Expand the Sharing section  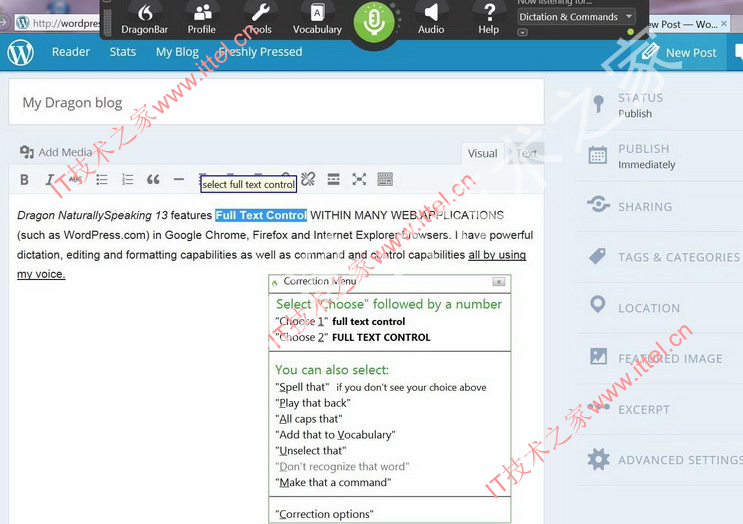660,206
